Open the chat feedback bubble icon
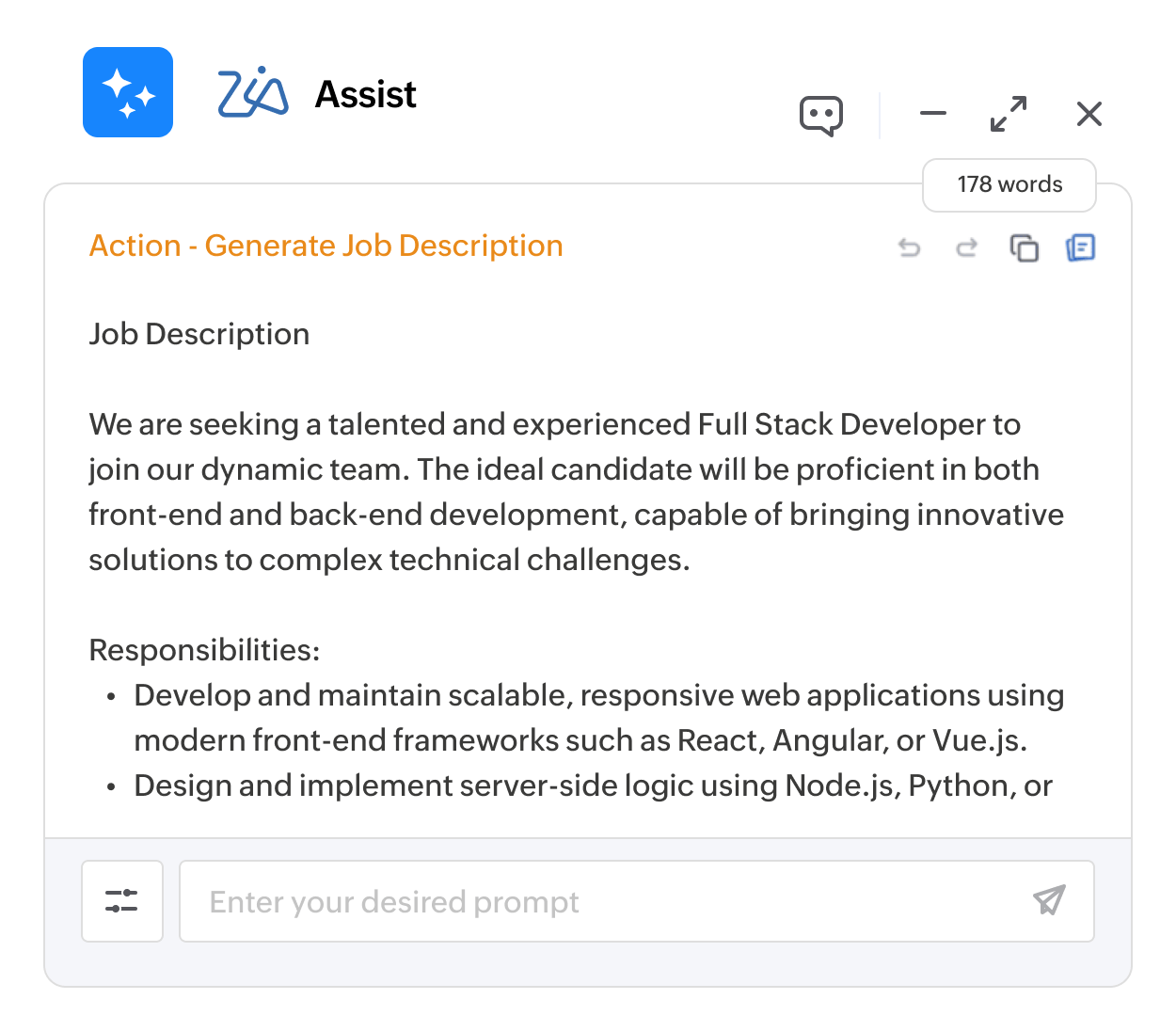Image resolution: width=1176 pixels, height=1031 pixels. (820, 116)
